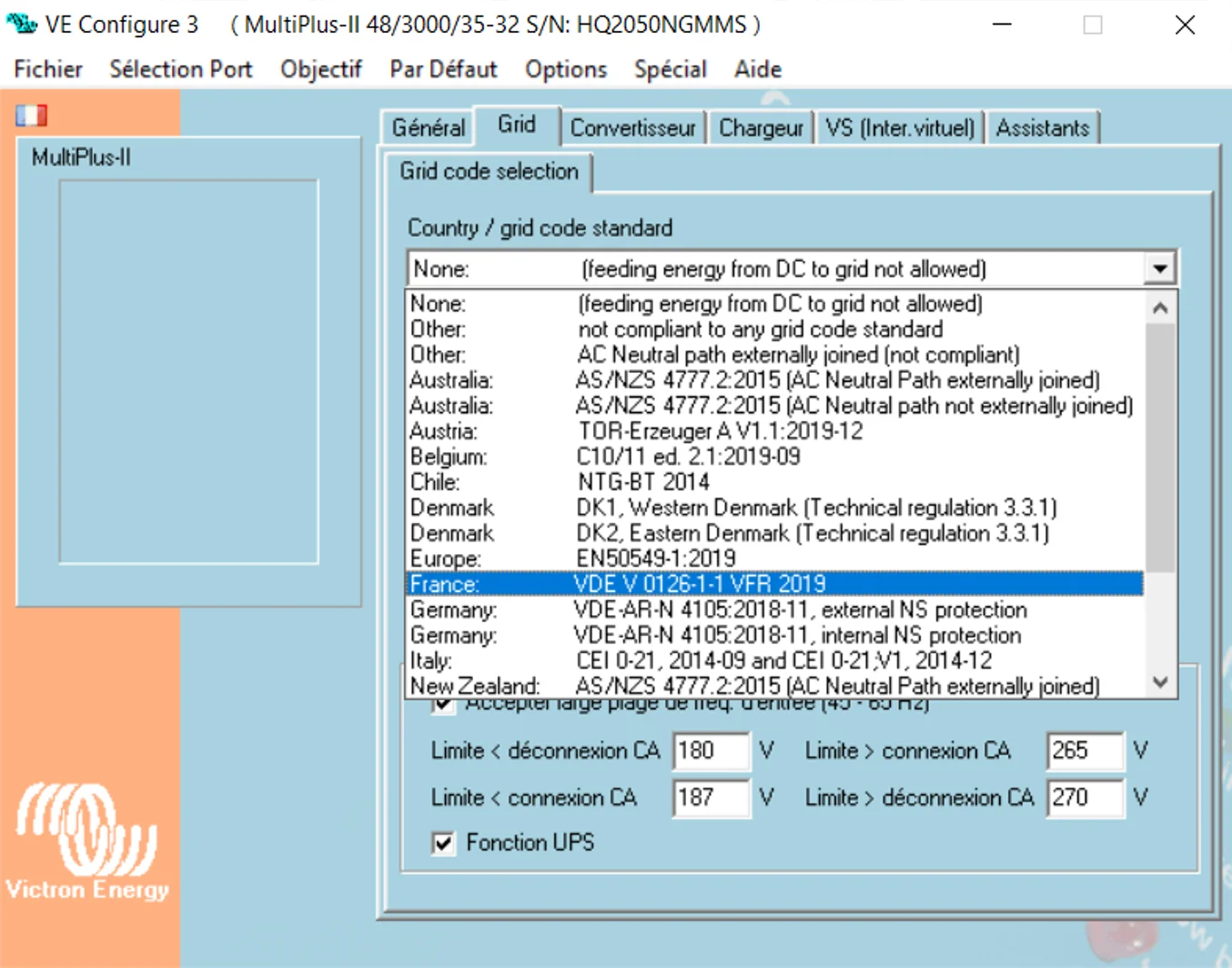
Task: Click the French flag language icon
Action: pyautogui.click(x=31, y=116)
